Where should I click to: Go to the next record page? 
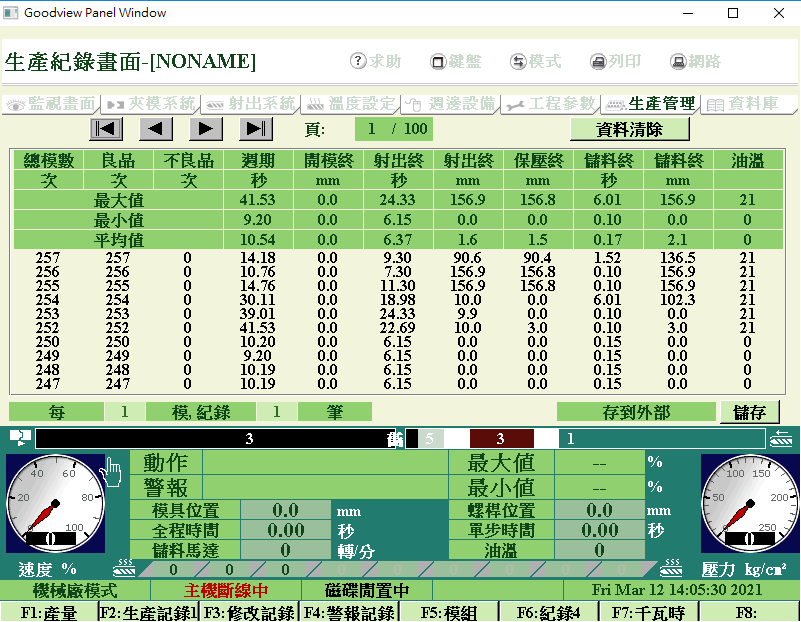coord(206,129)
